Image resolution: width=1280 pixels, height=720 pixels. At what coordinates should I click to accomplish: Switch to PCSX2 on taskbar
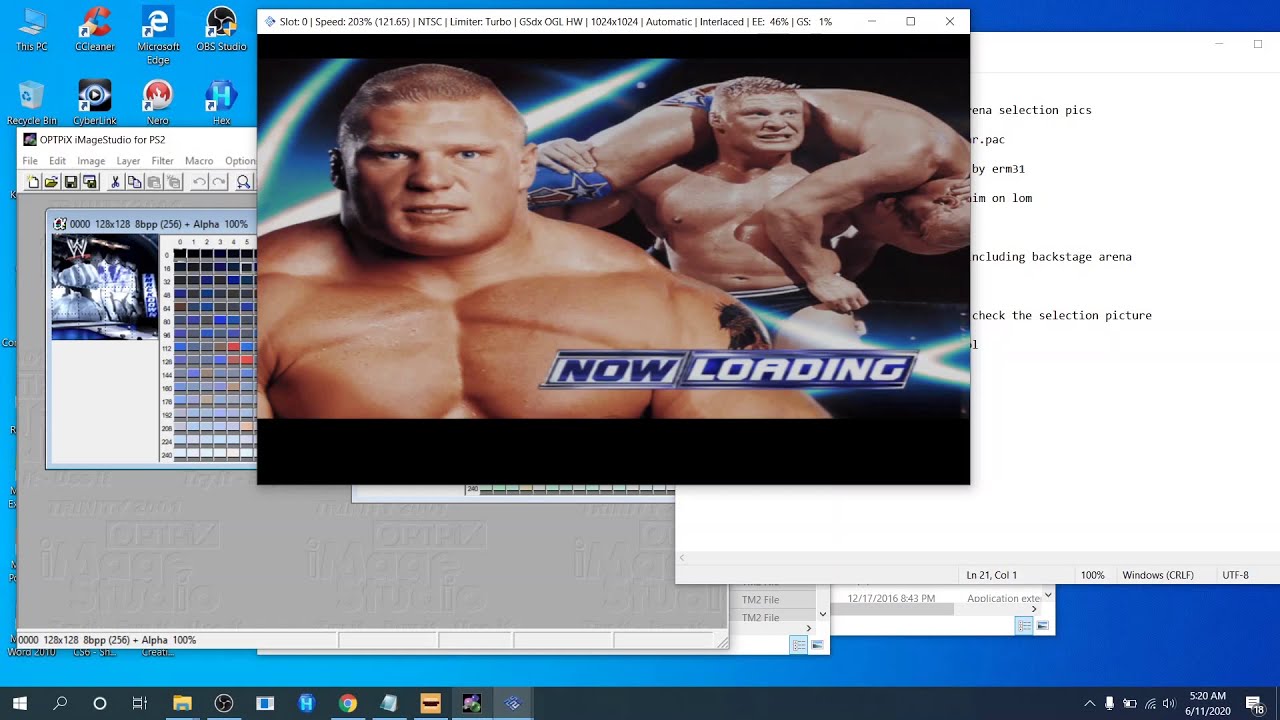[513, 703]
